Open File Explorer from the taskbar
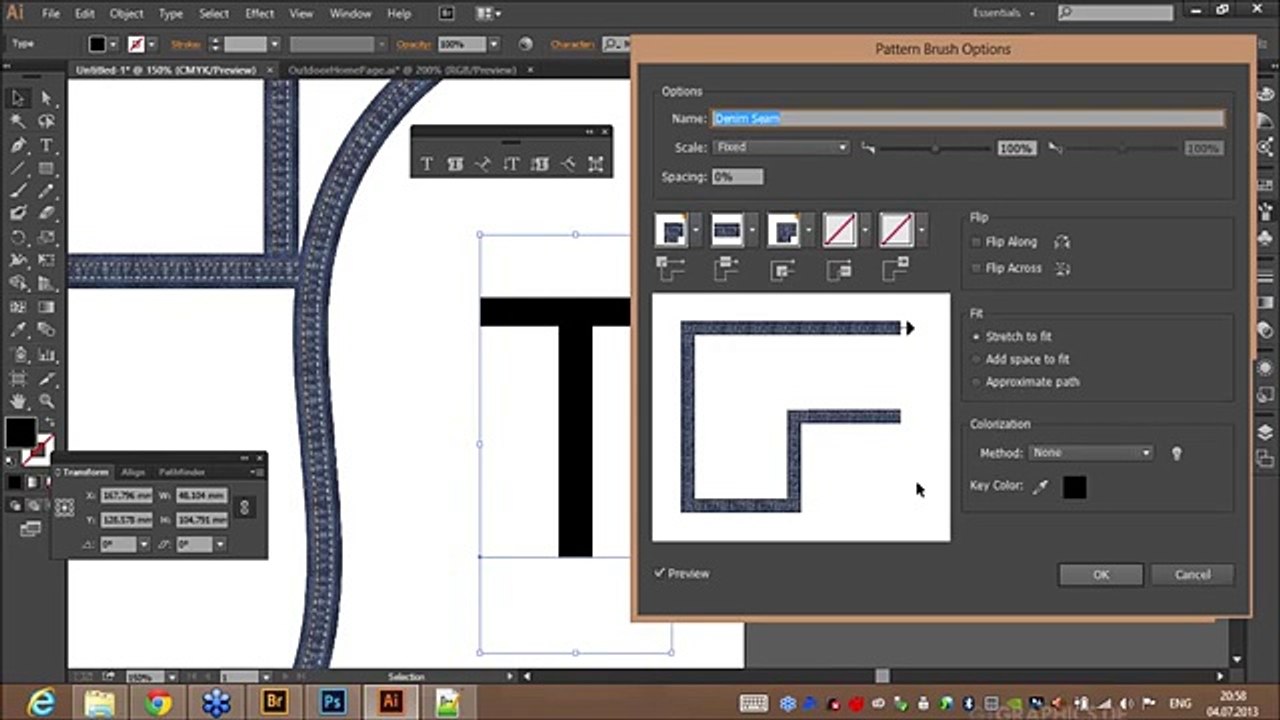 [99, 702]
